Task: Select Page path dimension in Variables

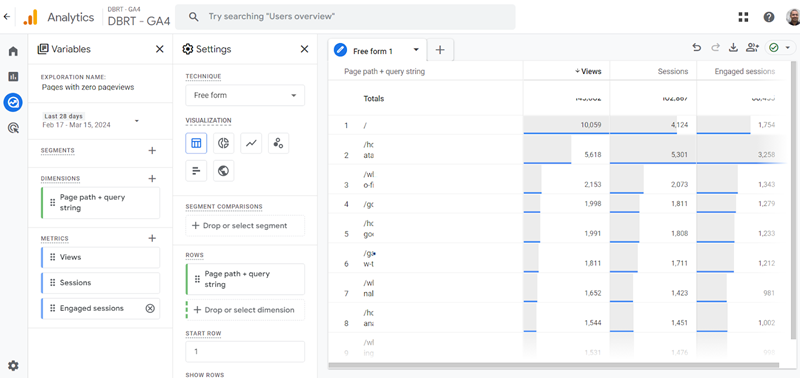Action: (x=100, y=203)
